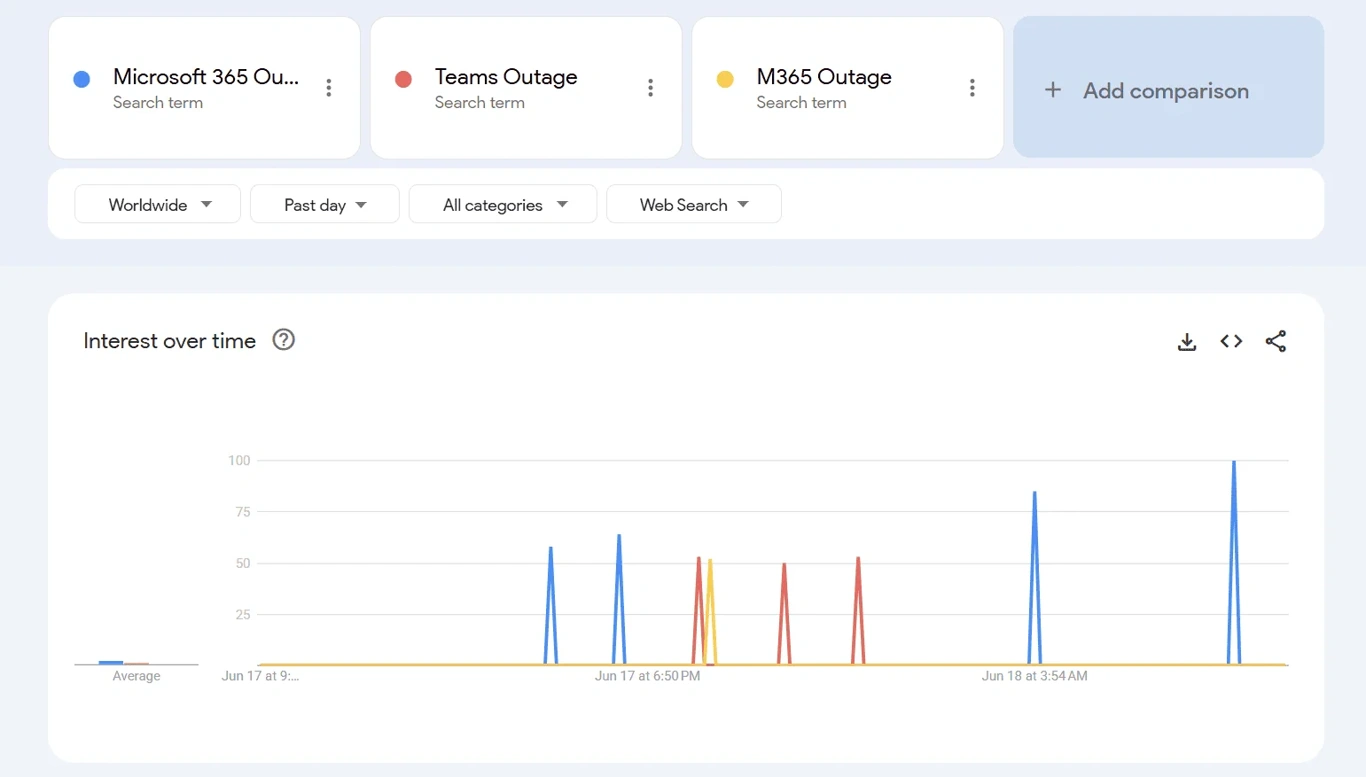Open the Past day time range dropdown
The width and height of the screenshot is (1366, 777).
click(324, 204)
